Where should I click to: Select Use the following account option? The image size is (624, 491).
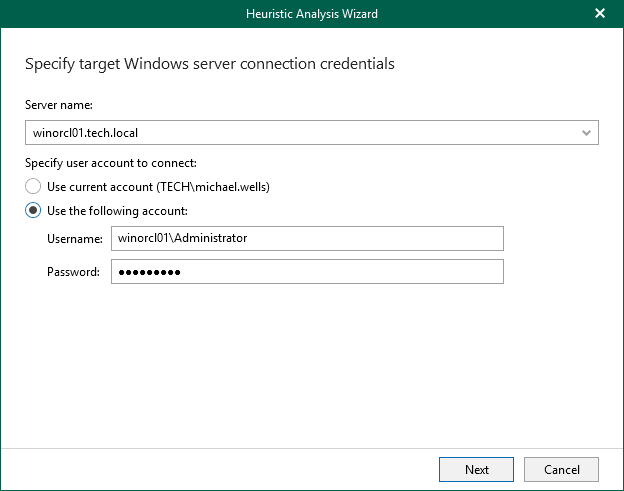[x=33, y=210]
